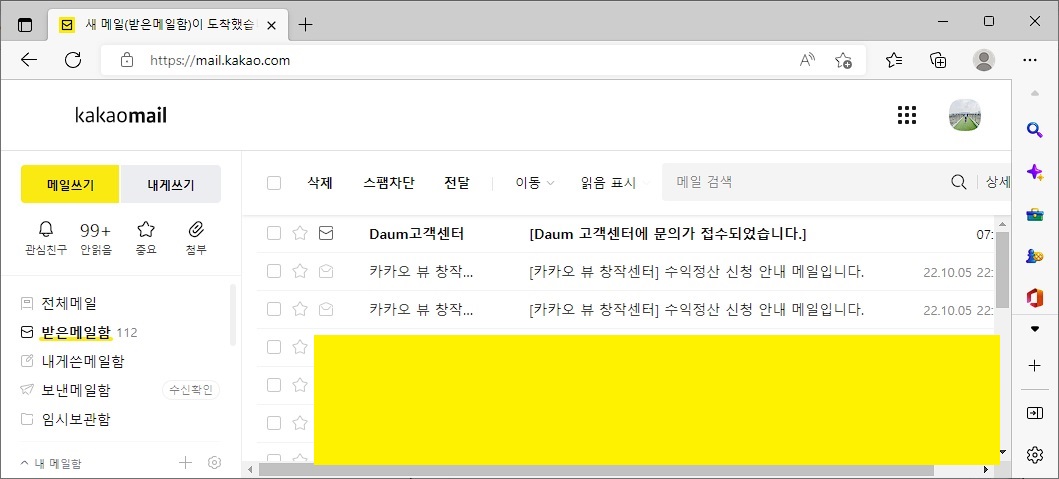The image size is (1059, 479).
Task: Click the kakaomail logo
Action: [x=121, y=116]
